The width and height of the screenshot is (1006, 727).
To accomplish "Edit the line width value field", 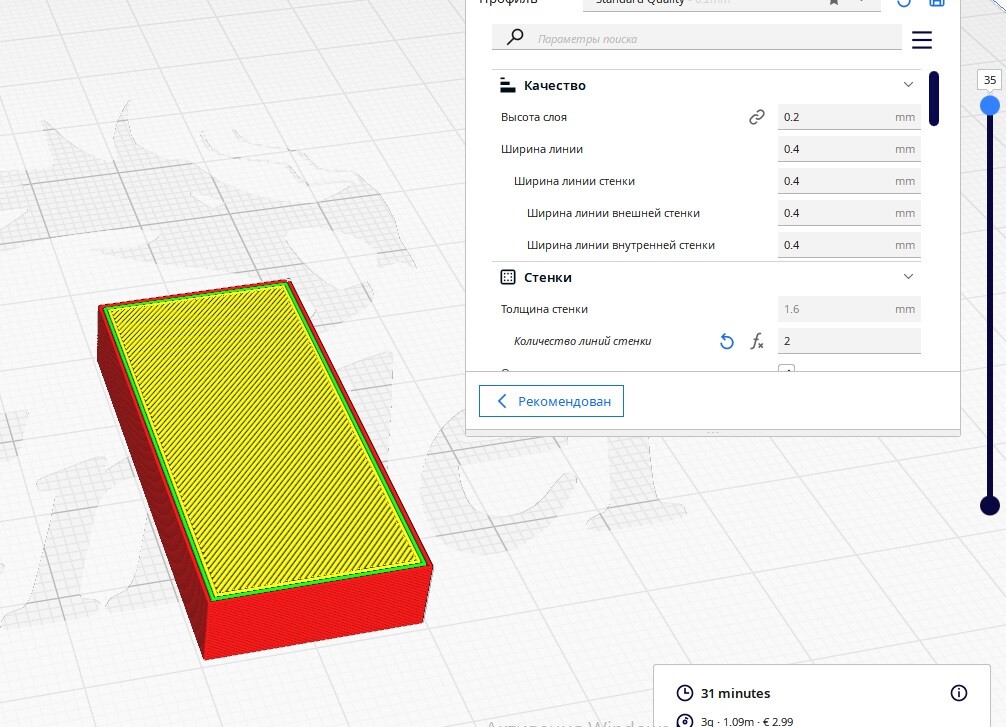I will point(836,149).
